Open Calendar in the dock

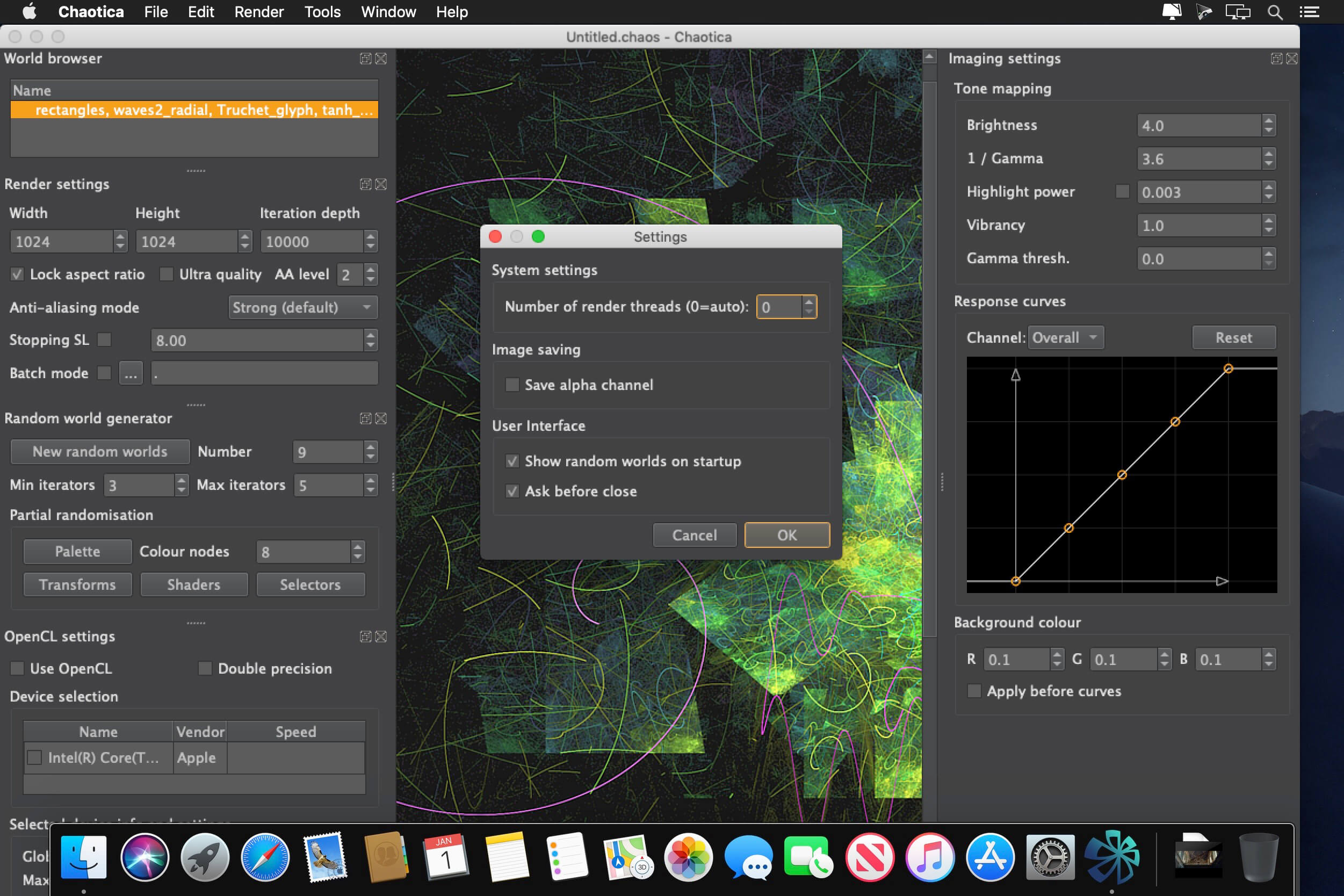point(446,857)
